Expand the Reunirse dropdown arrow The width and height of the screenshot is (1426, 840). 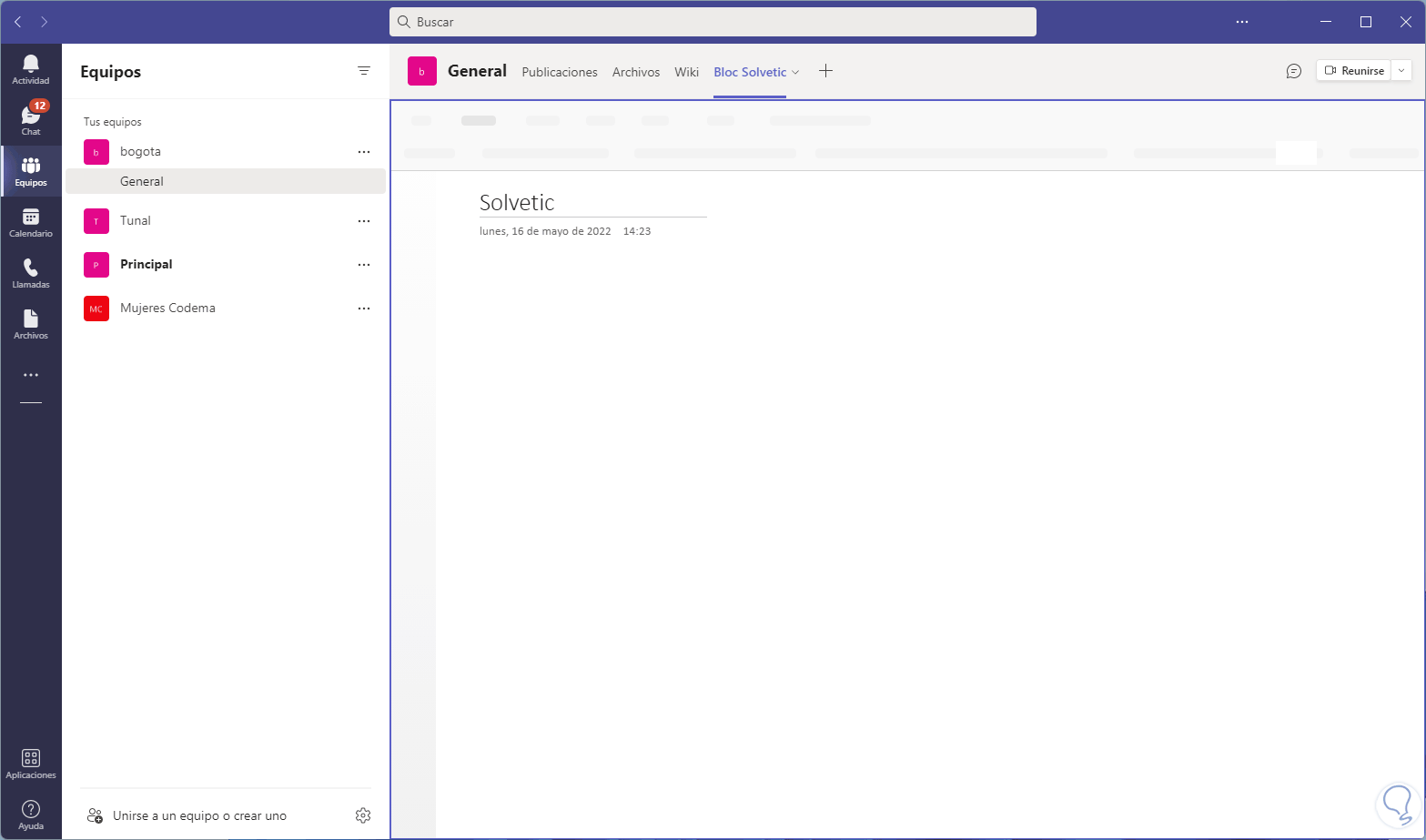(x=1401, y=71)
